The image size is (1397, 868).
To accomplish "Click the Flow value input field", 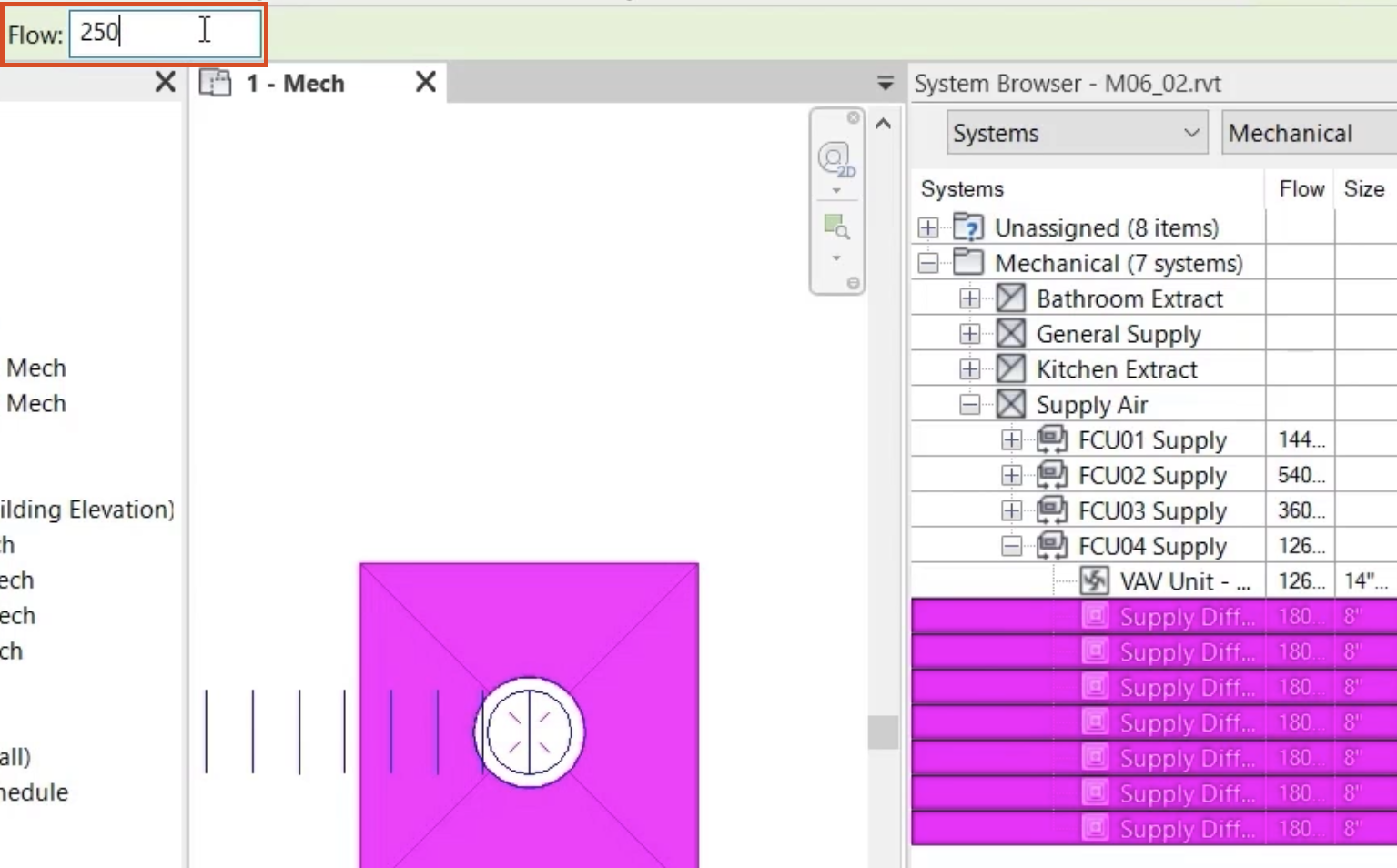I will click(165, 34).
